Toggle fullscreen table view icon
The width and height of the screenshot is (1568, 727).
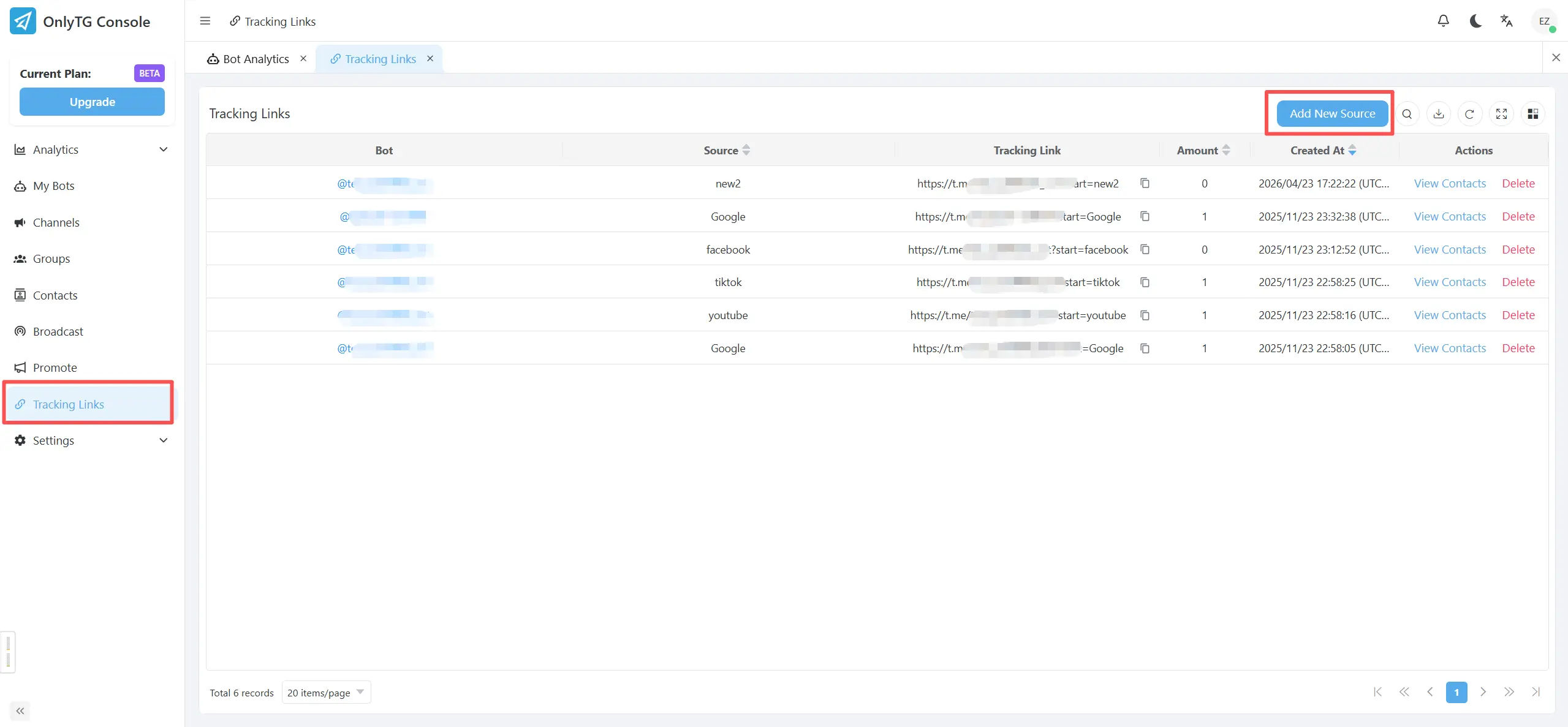pos(1501,114)
